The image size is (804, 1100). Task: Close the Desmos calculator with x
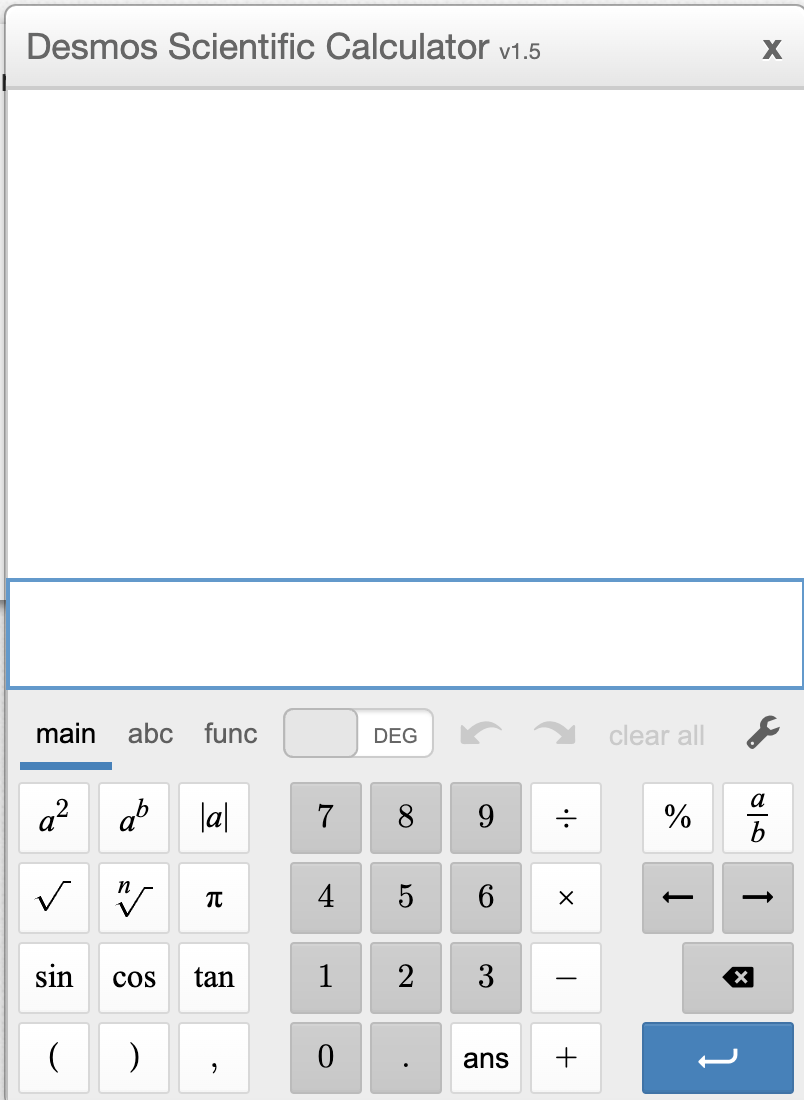[x=772, y=48]
